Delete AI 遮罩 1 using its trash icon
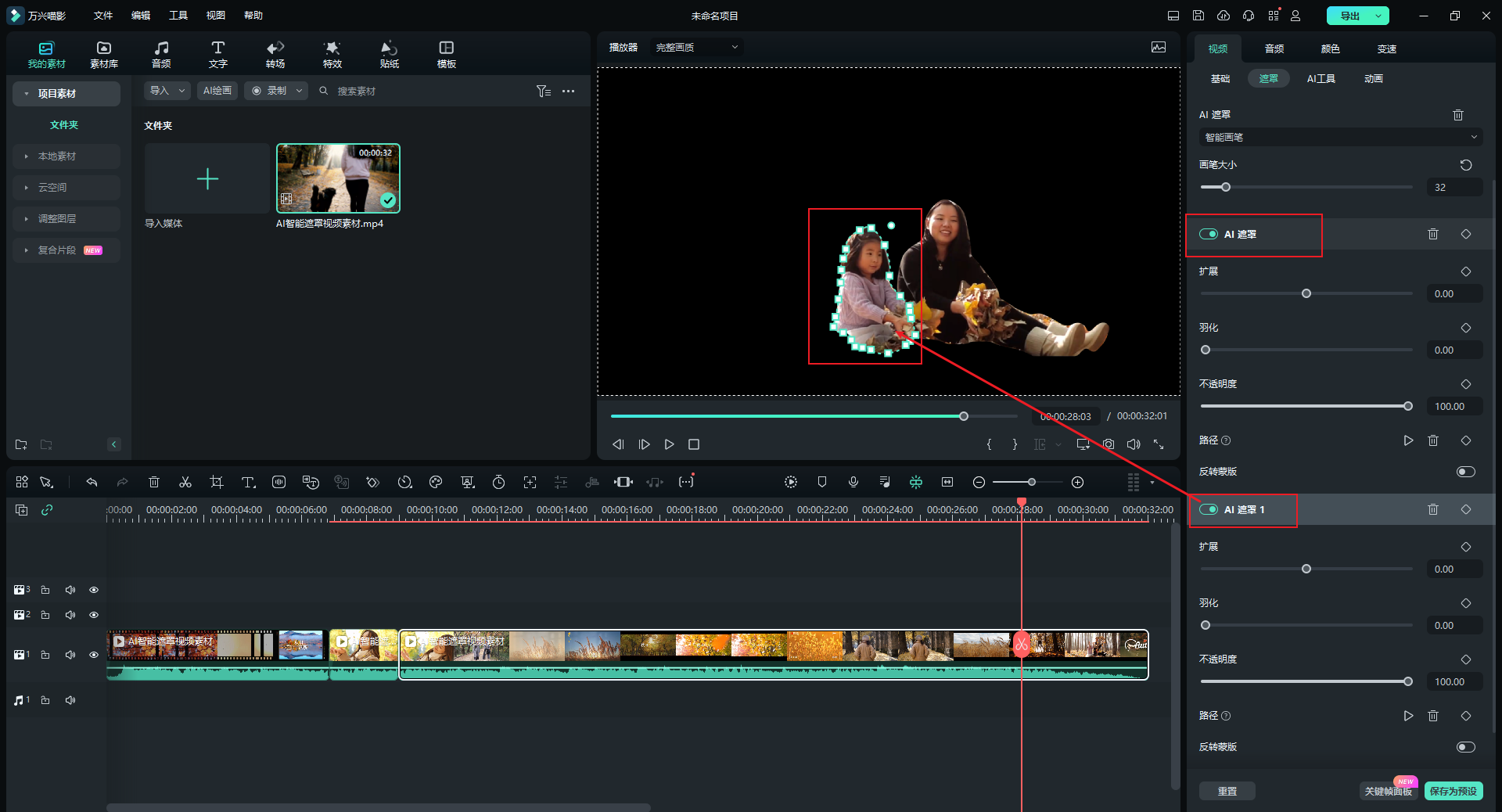The image size is (1502, 812). pos(1432,509)
